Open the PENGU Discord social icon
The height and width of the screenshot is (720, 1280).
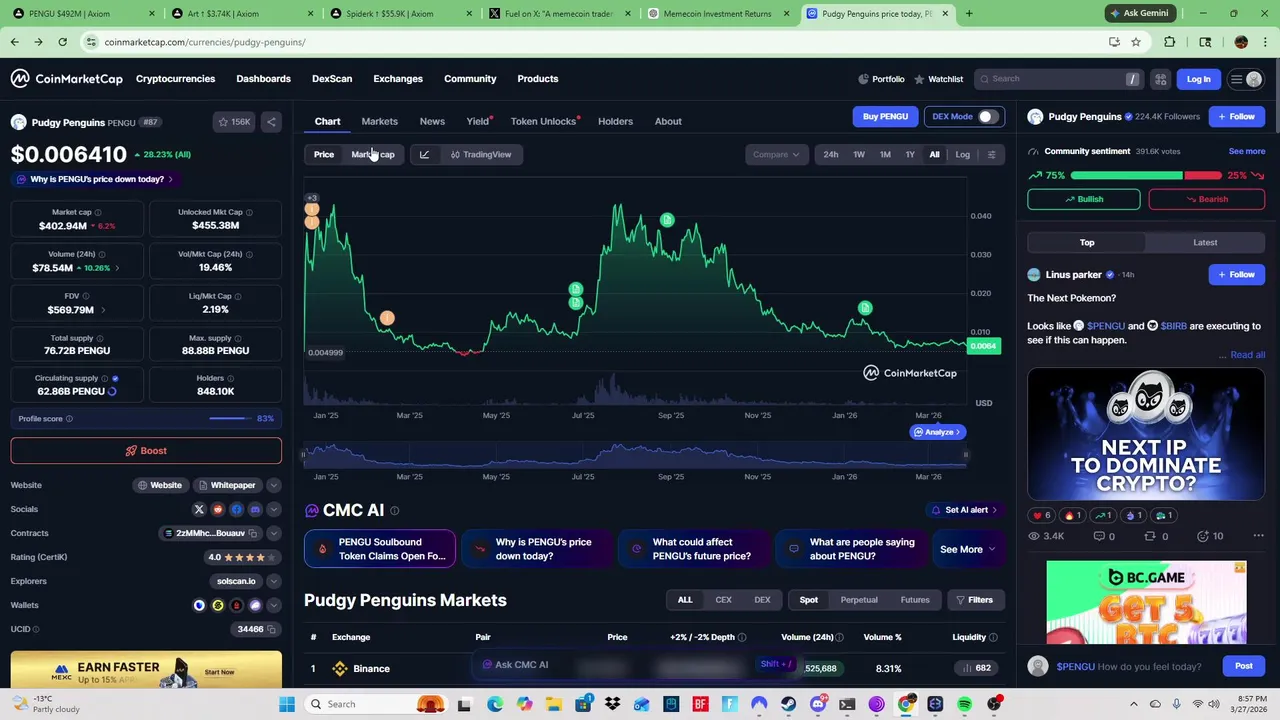(x=255, y=509)
